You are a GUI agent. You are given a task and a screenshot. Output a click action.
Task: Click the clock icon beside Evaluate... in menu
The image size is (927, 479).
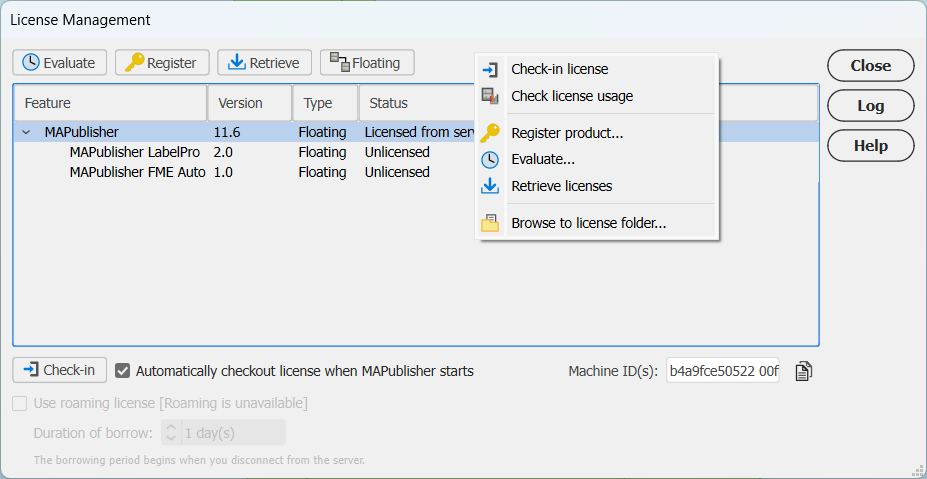pyautogui.click(x=490, y=160)
